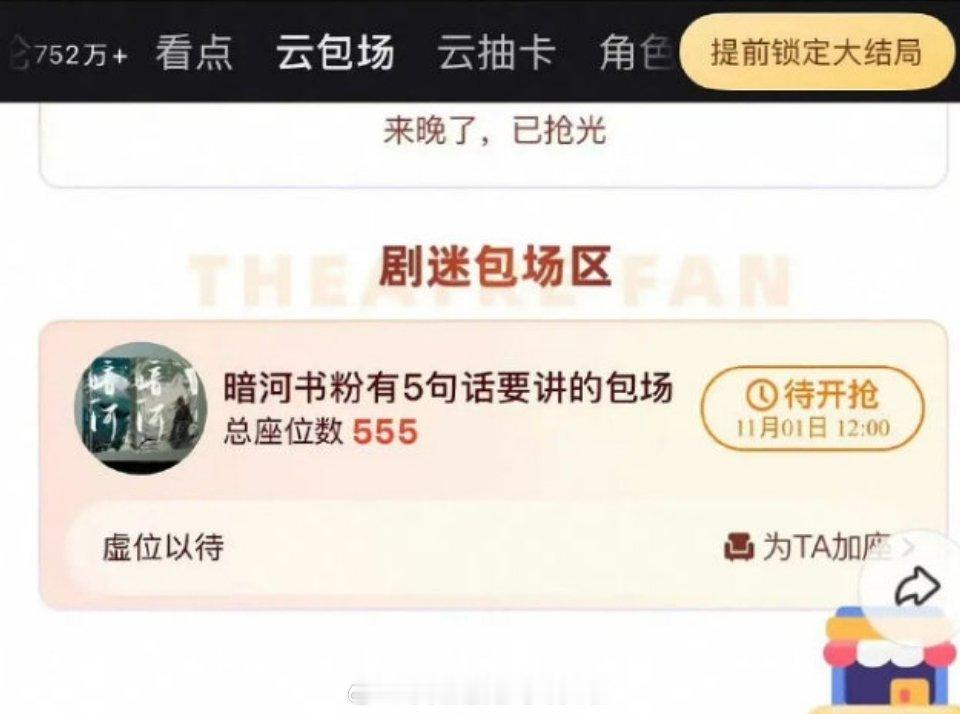This screenshot has height=714, width=960.
Task: Open the 云抽卡 tab
Action: (497, 53)
